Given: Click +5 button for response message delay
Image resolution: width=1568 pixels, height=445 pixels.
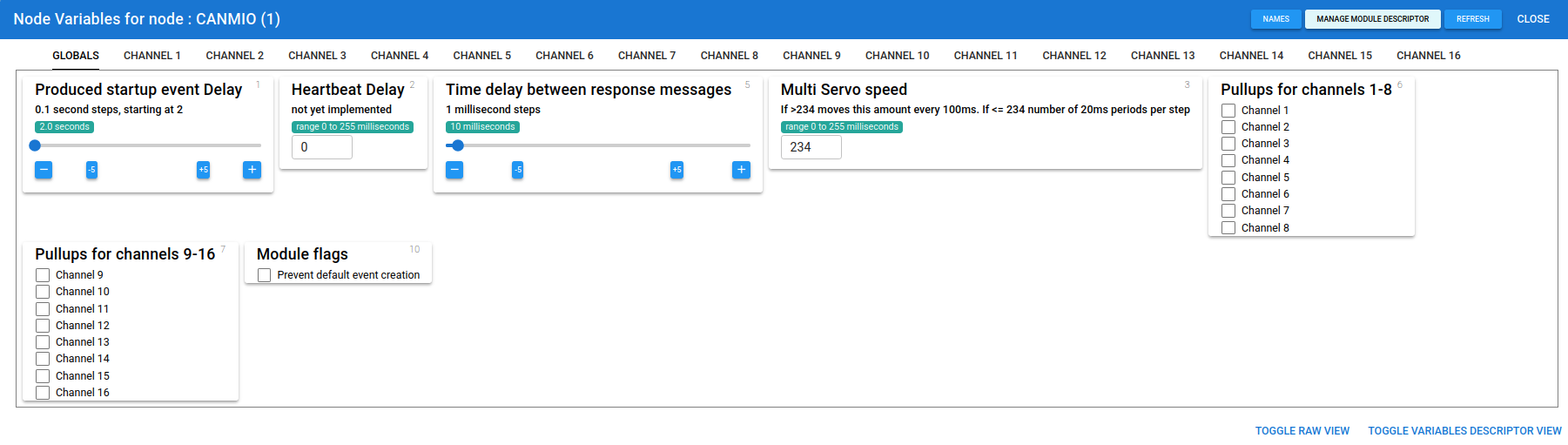Looking at the screenshot, I should coord(676,170).
